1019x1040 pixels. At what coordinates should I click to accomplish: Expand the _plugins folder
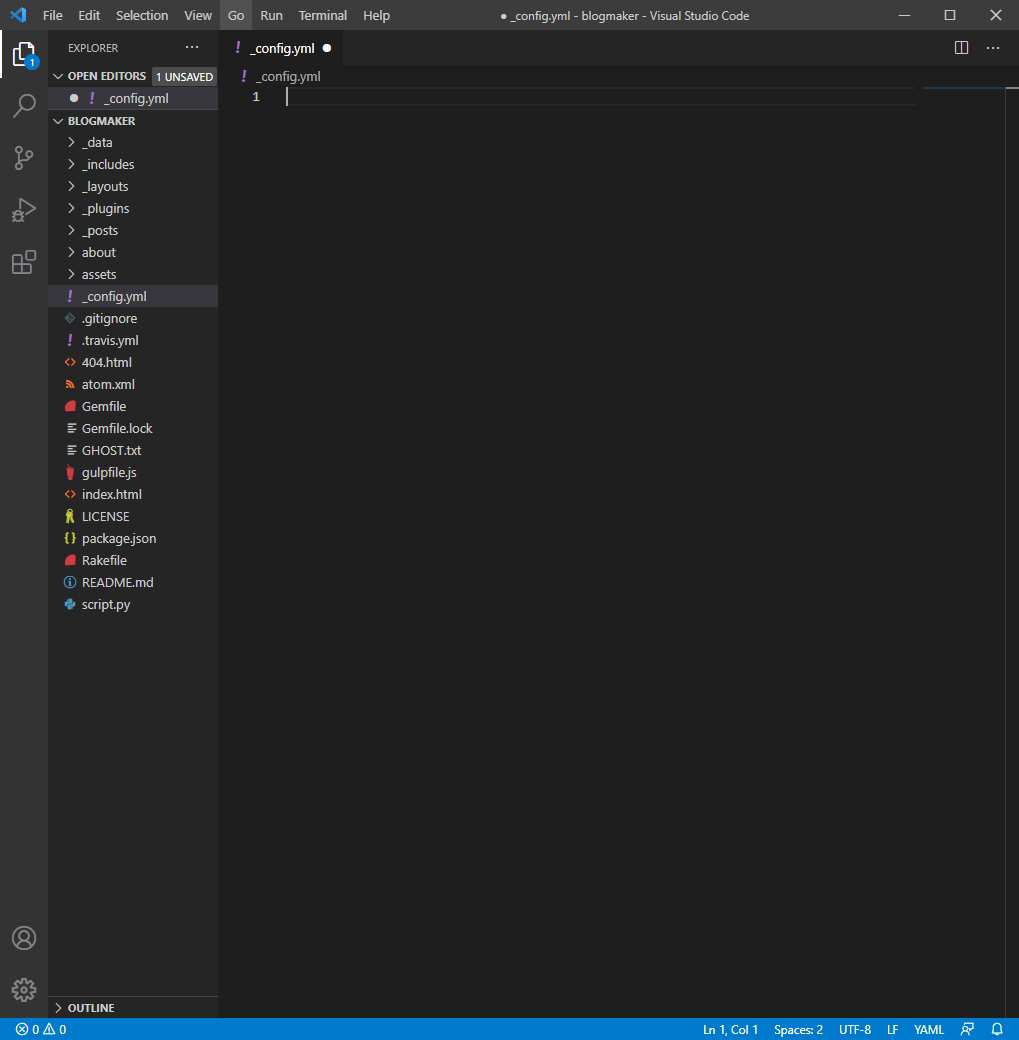[x=133, y=208]
